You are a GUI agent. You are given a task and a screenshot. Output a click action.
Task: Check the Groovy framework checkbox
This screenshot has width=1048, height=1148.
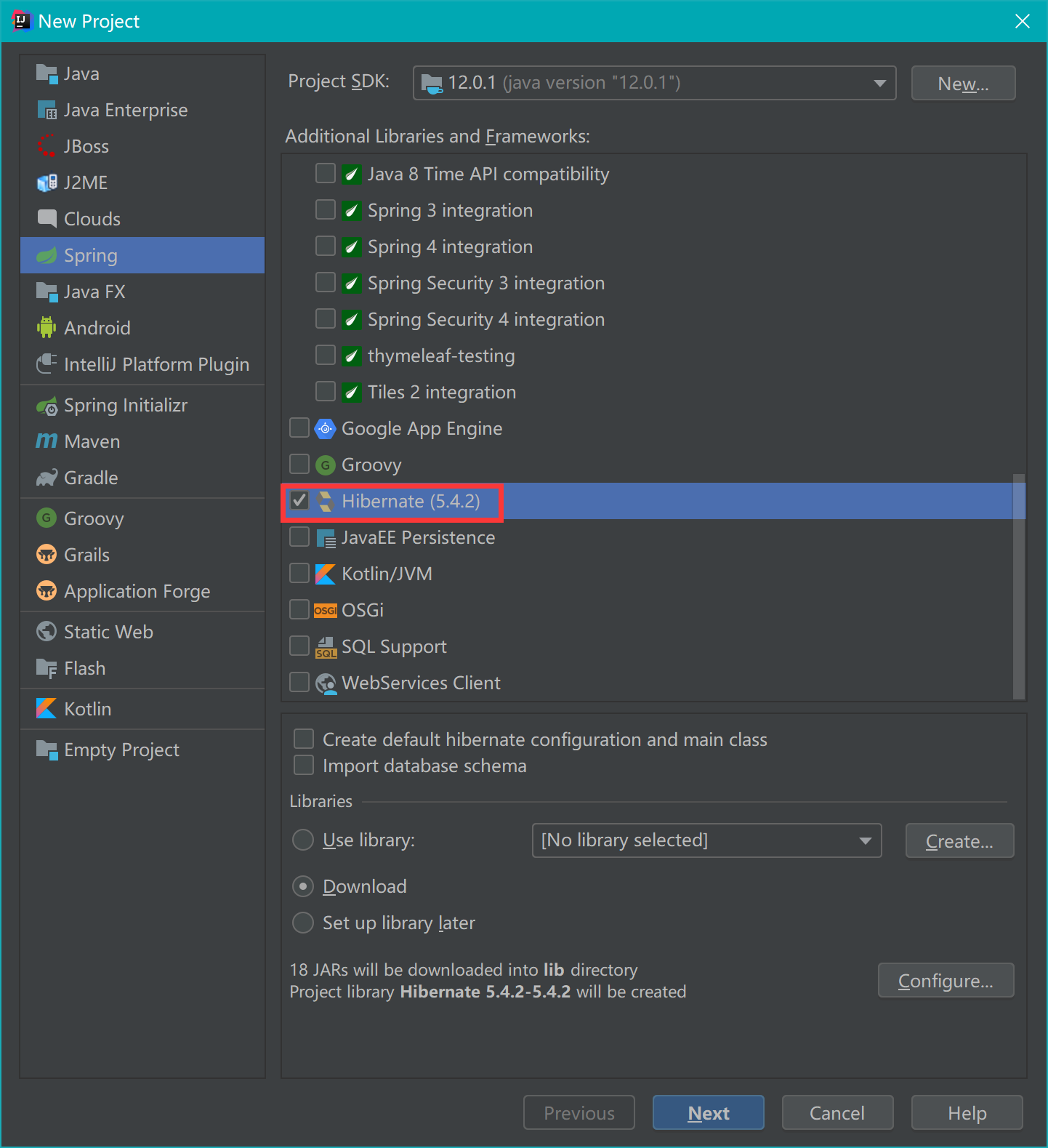(x=299, y=464)
